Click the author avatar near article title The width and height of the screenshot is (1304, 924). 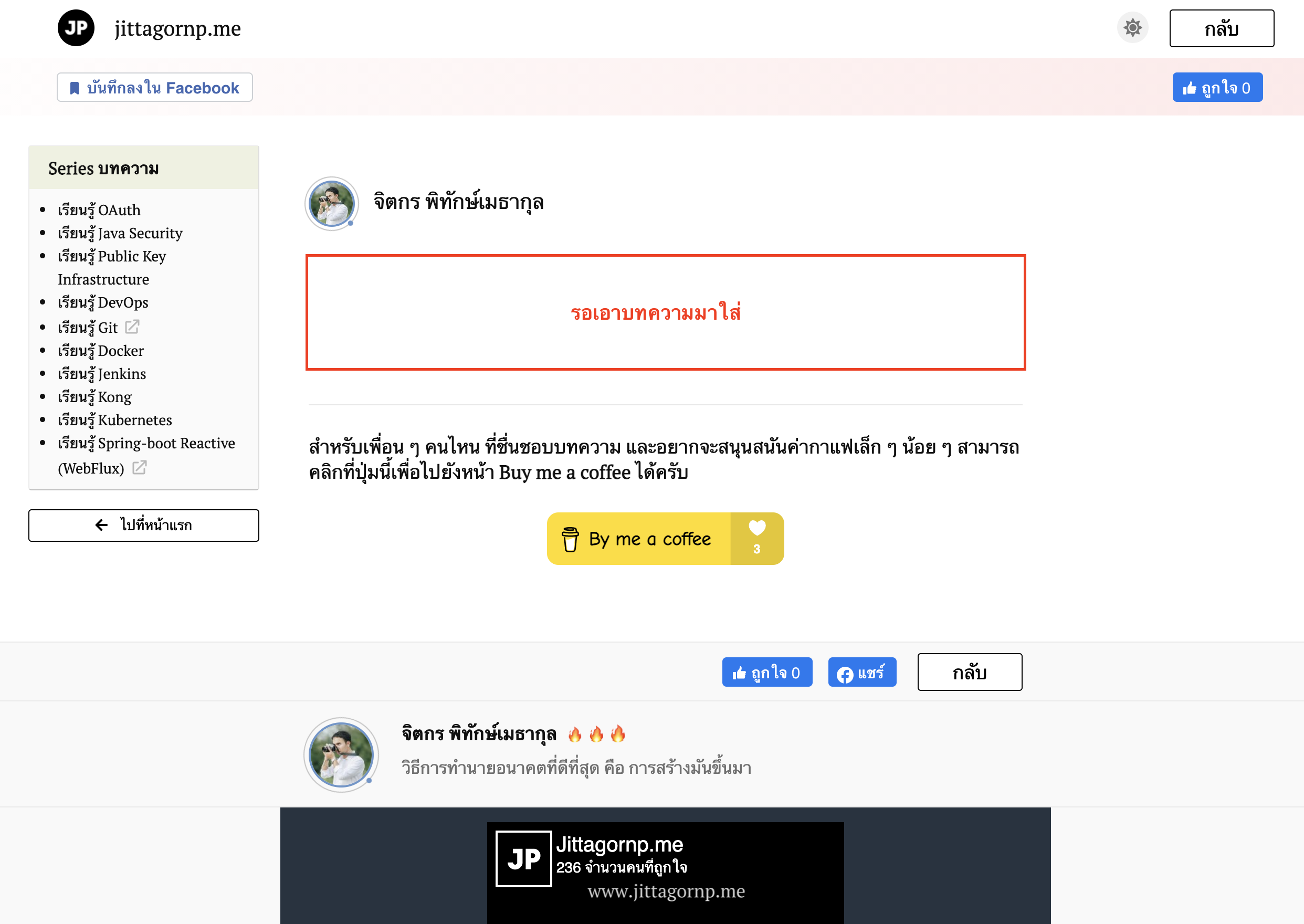pyautogui.click(x=332, y=203)
